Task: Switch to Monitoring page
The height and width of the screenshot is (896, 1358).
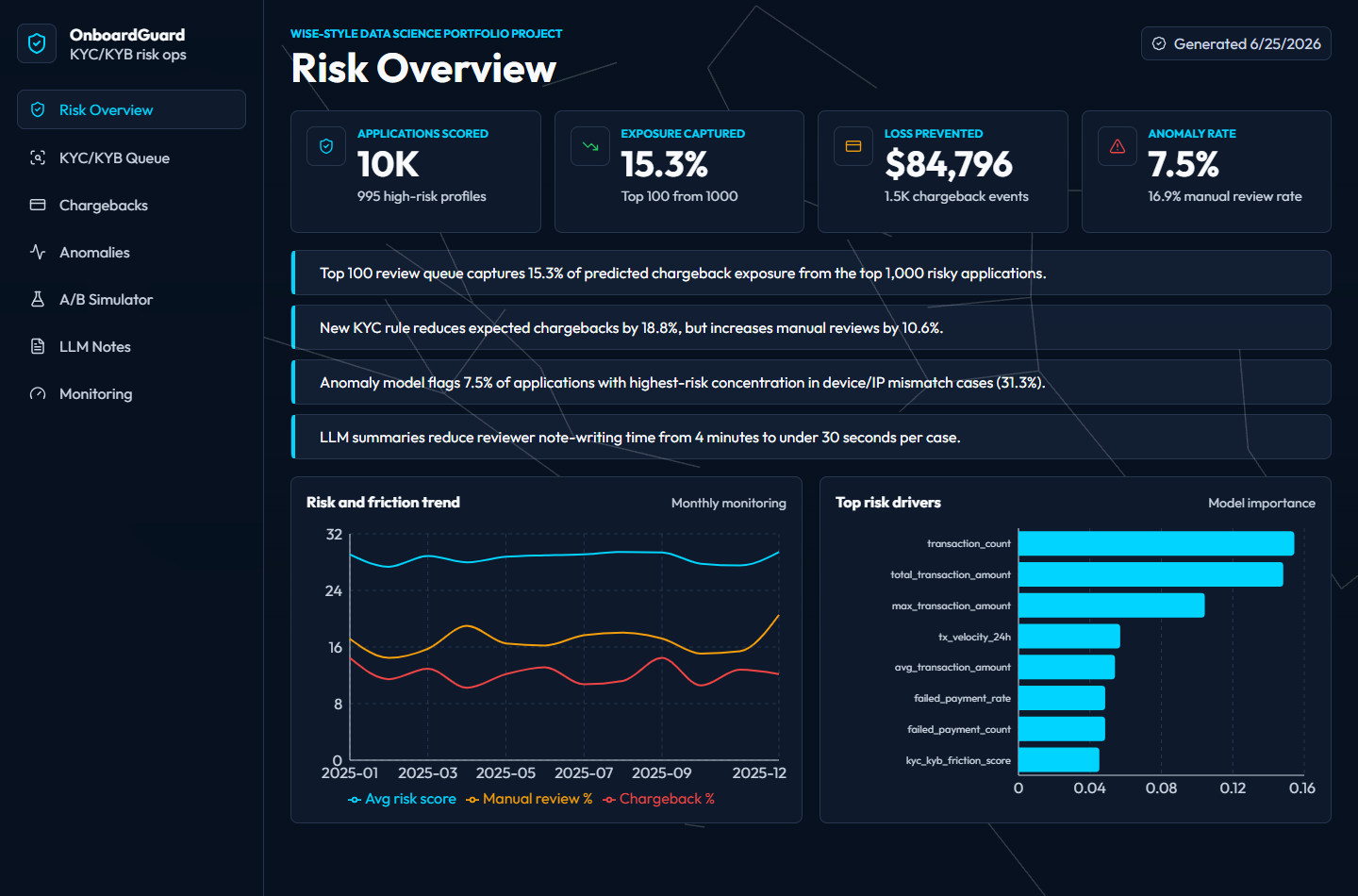Action: click(x=131, y=393)
